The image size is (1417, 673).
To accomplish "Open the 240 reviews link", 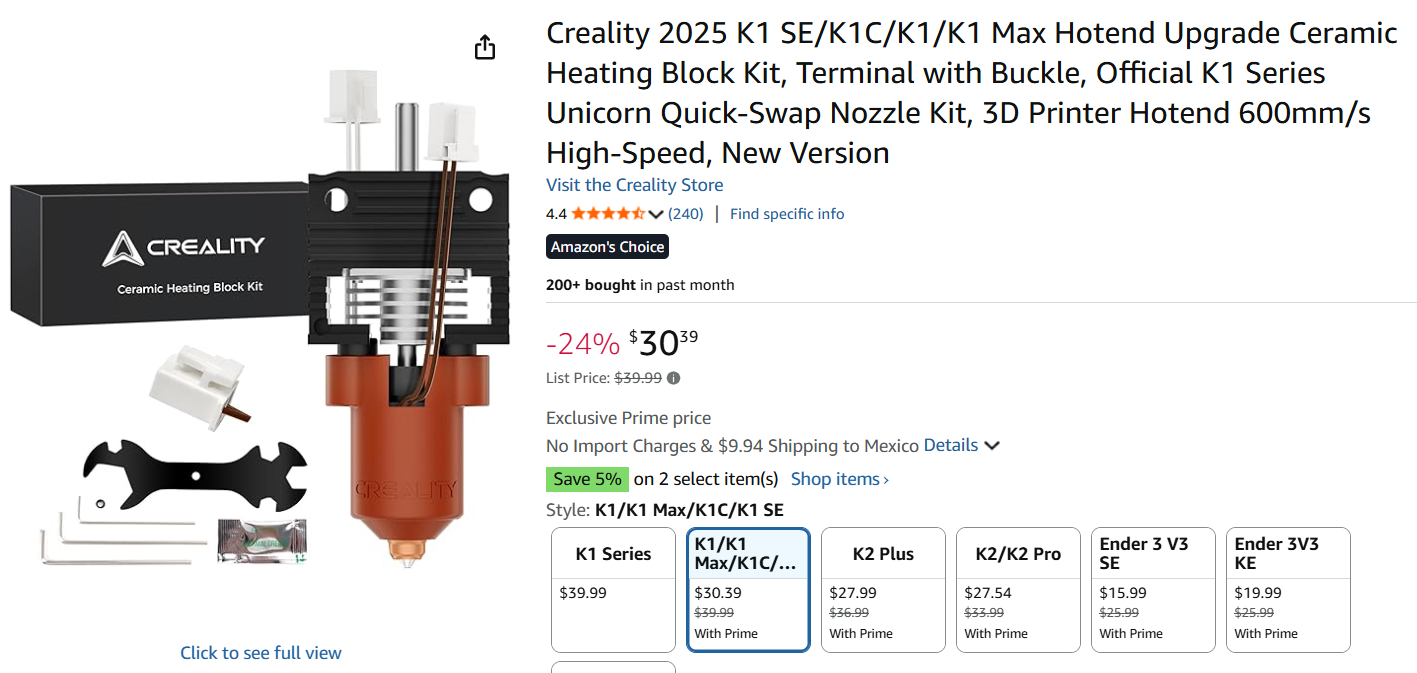I will point(686,214).
